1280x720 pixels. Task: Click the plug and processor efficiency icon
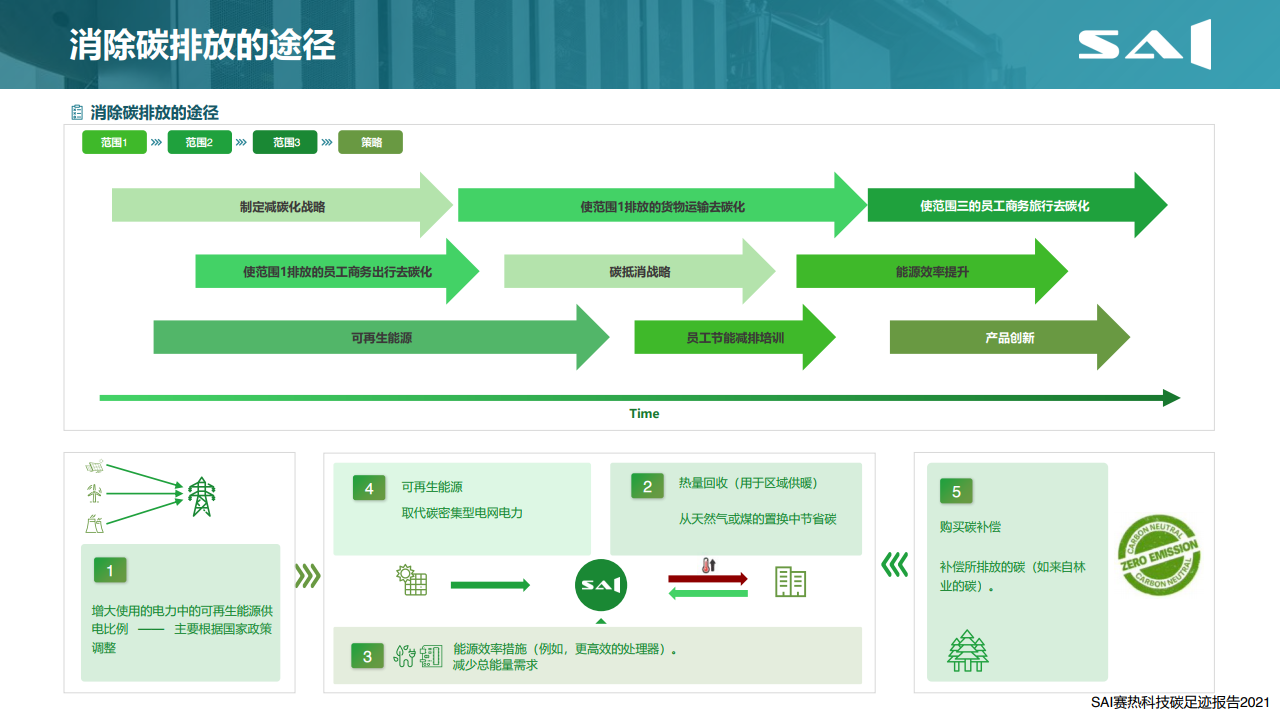click(418, 656)
